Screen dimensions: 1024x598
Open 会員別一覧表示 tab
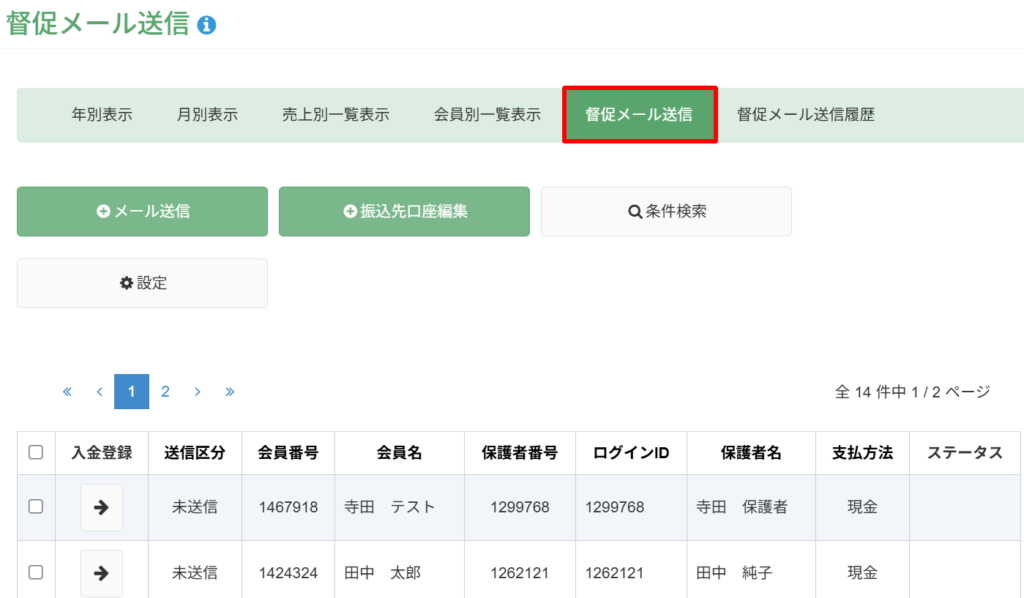(x=487, y=115)
